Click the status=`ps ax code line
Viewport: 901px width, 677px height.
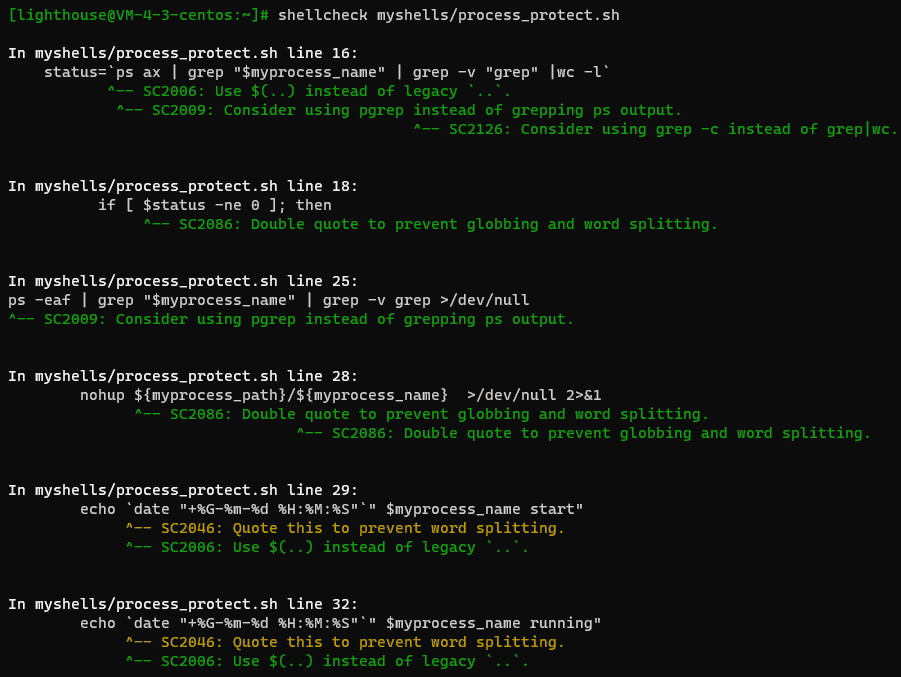coord(327,72)
